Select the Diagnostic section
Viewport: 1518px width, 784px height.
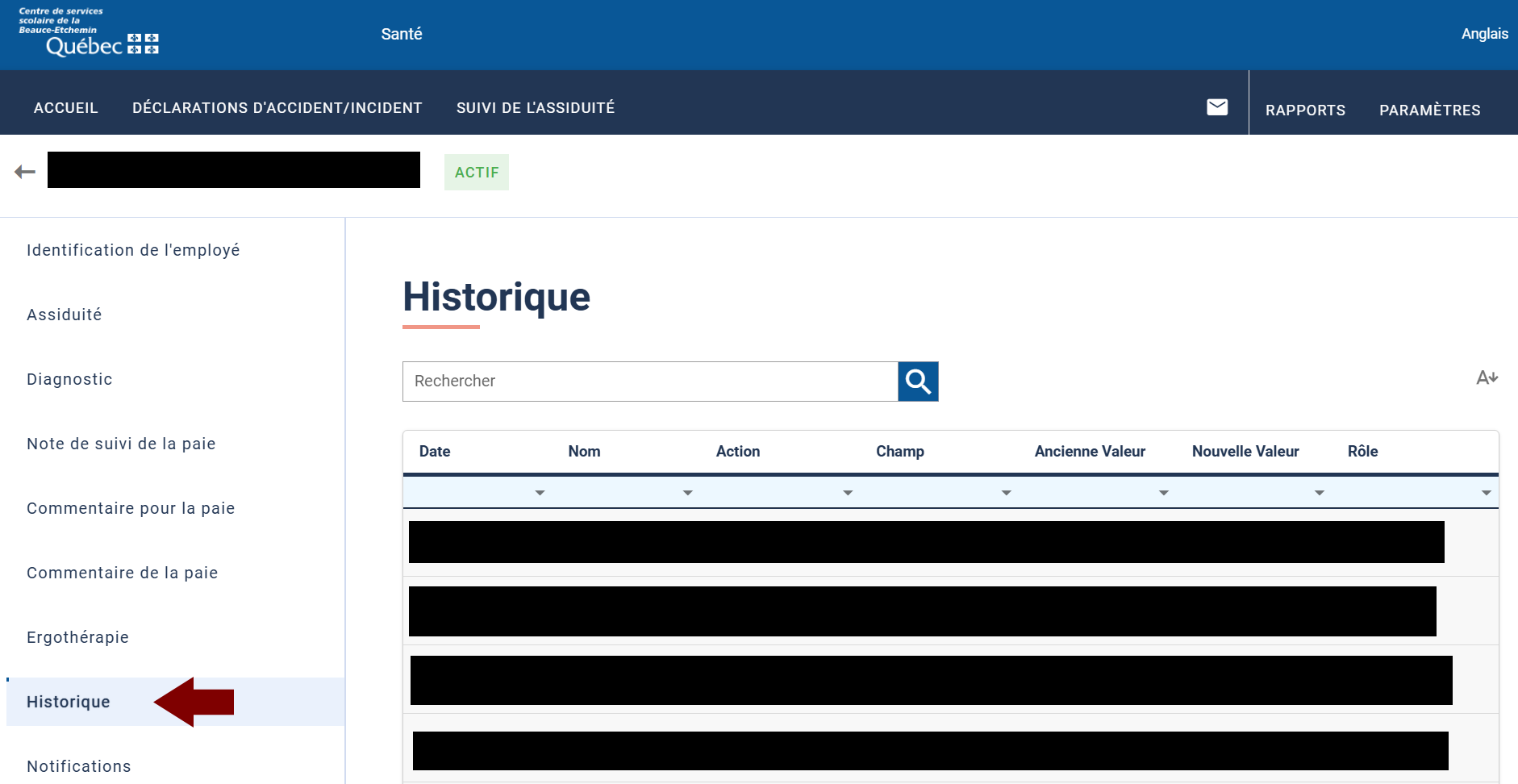69,379
